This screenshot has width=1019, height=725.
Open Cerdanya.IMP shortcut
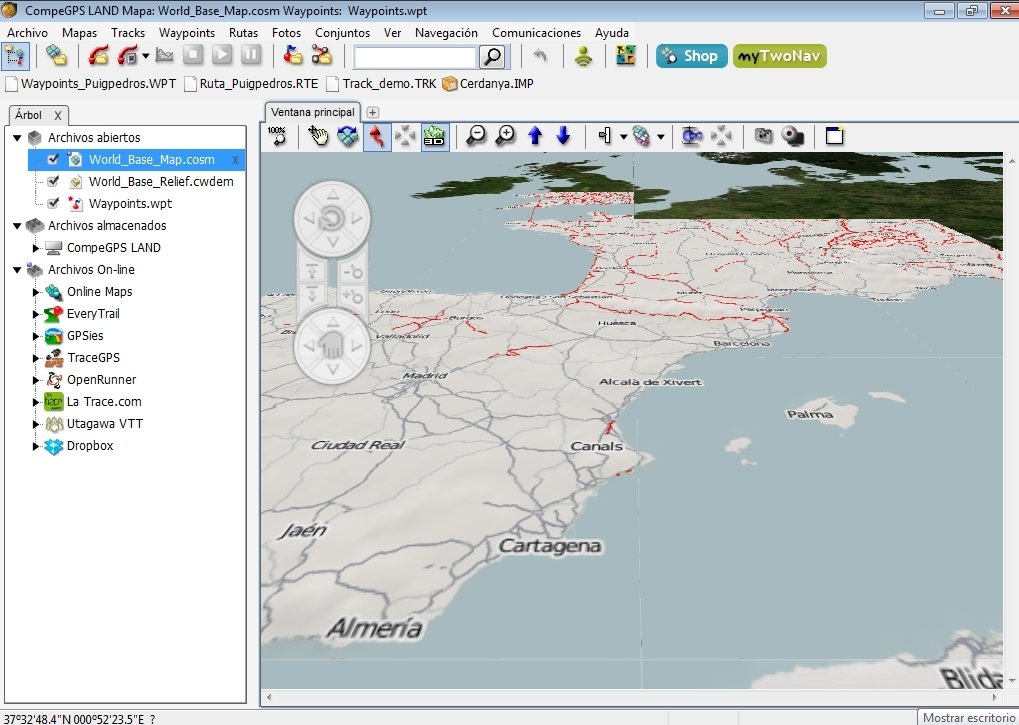[488, 83]
